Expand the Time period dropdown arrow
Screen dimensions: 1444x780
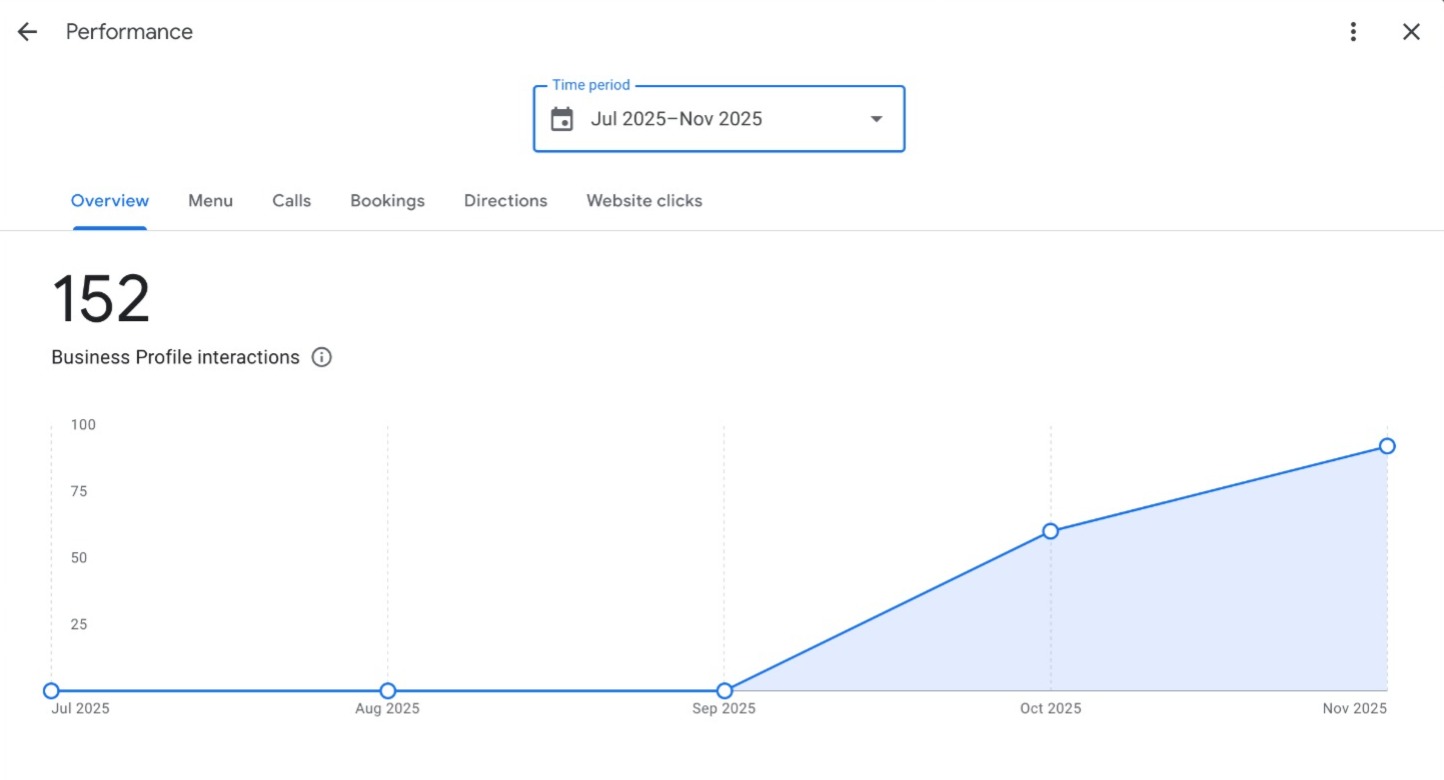click(876, 119)
